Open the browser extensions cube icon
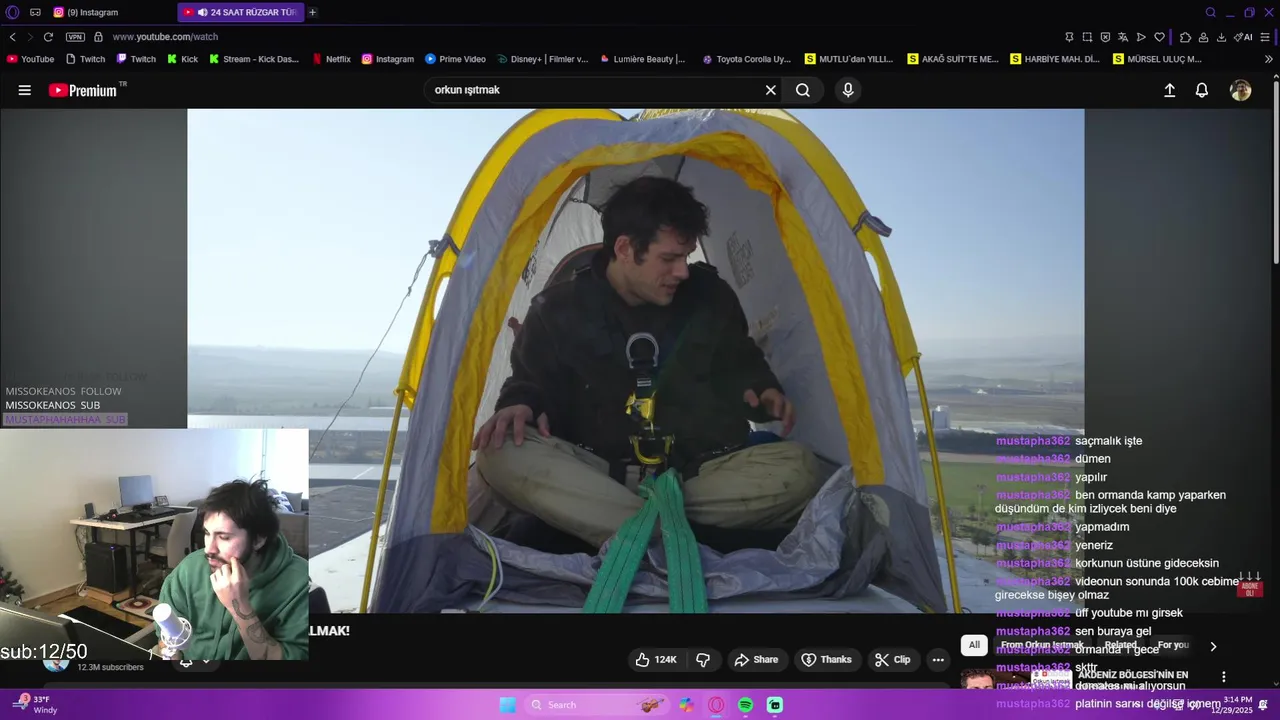 1185,37
